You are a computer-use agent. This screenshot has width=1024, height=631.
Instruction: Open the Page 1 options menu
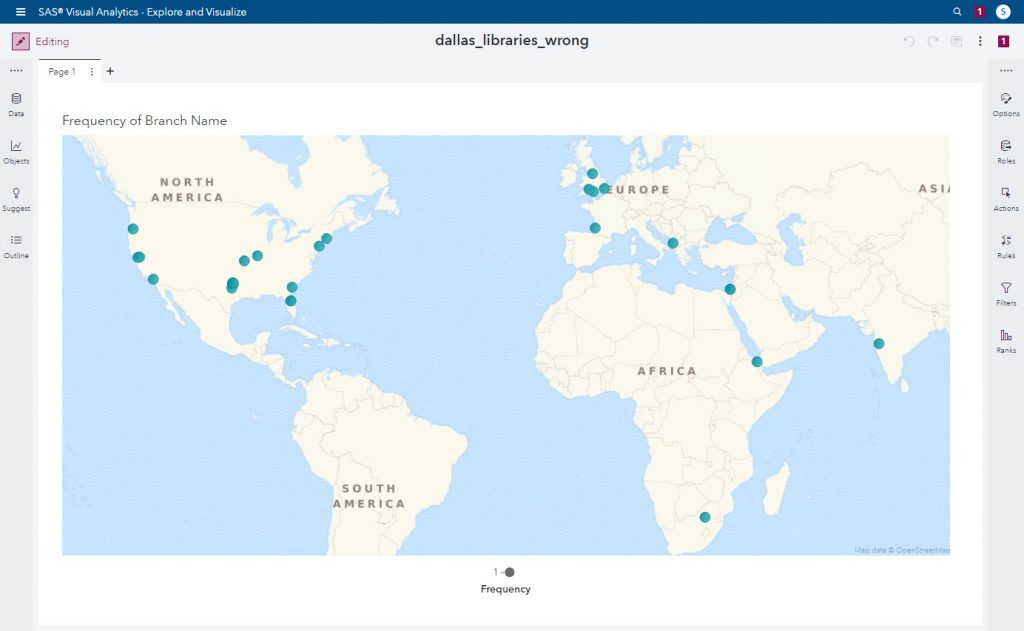pyautogui.click(x=91, y=71)
